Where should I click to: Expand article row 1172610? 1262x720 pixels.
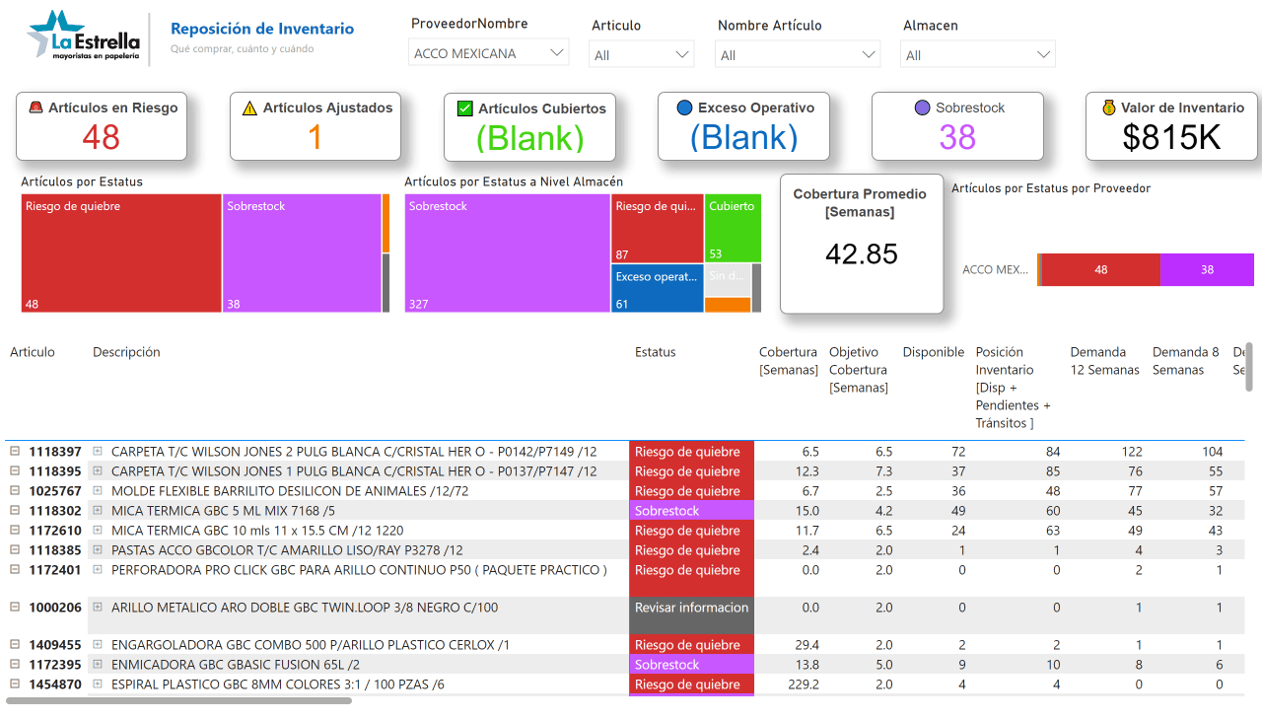coord(15,530)
